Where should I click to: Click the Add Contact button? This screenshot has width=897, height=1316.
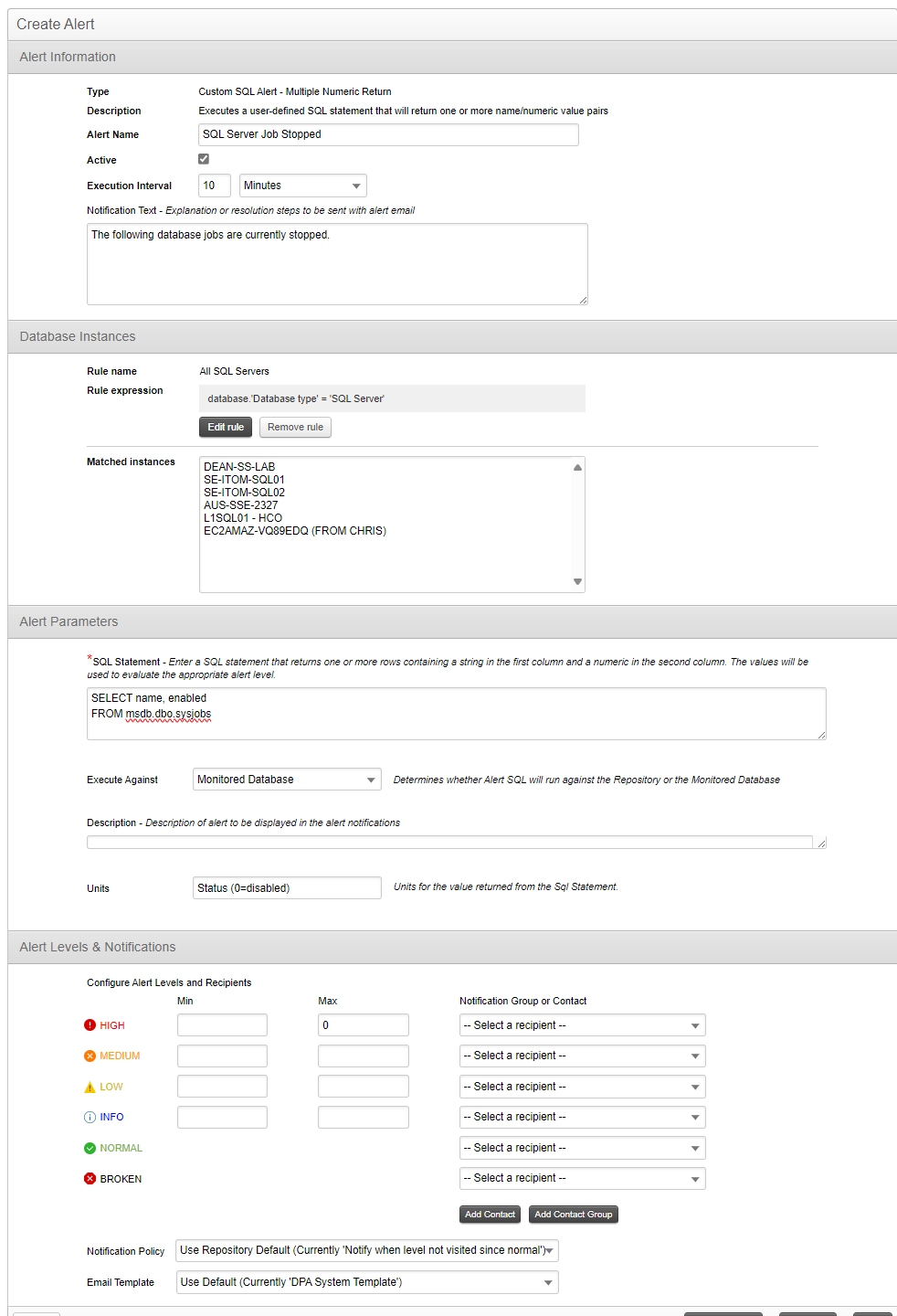coord(490,1215)
